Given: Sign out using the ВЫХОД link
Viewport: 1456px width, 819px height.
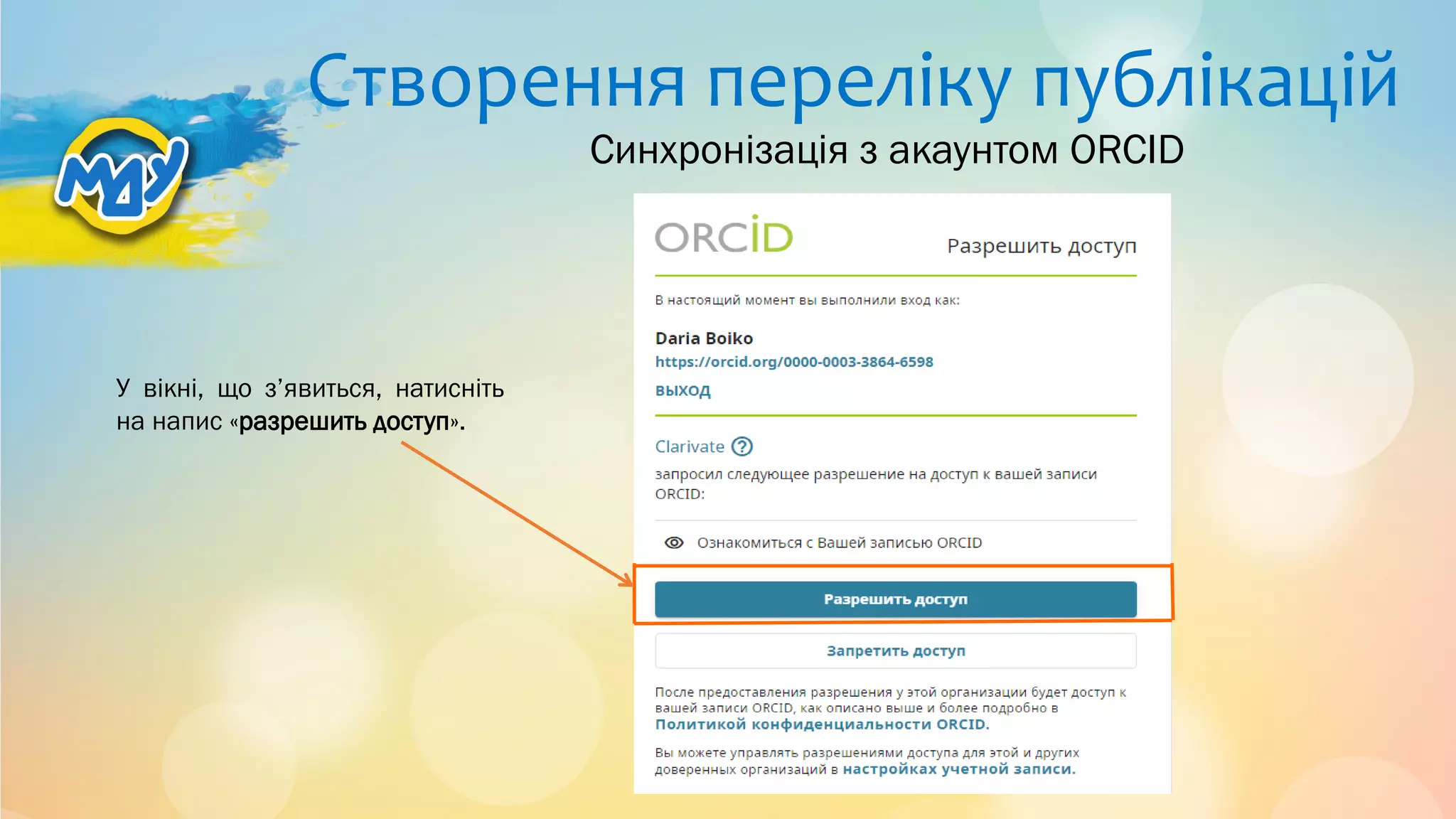Looking at the screenshot, I should click(x=682, y=390).
